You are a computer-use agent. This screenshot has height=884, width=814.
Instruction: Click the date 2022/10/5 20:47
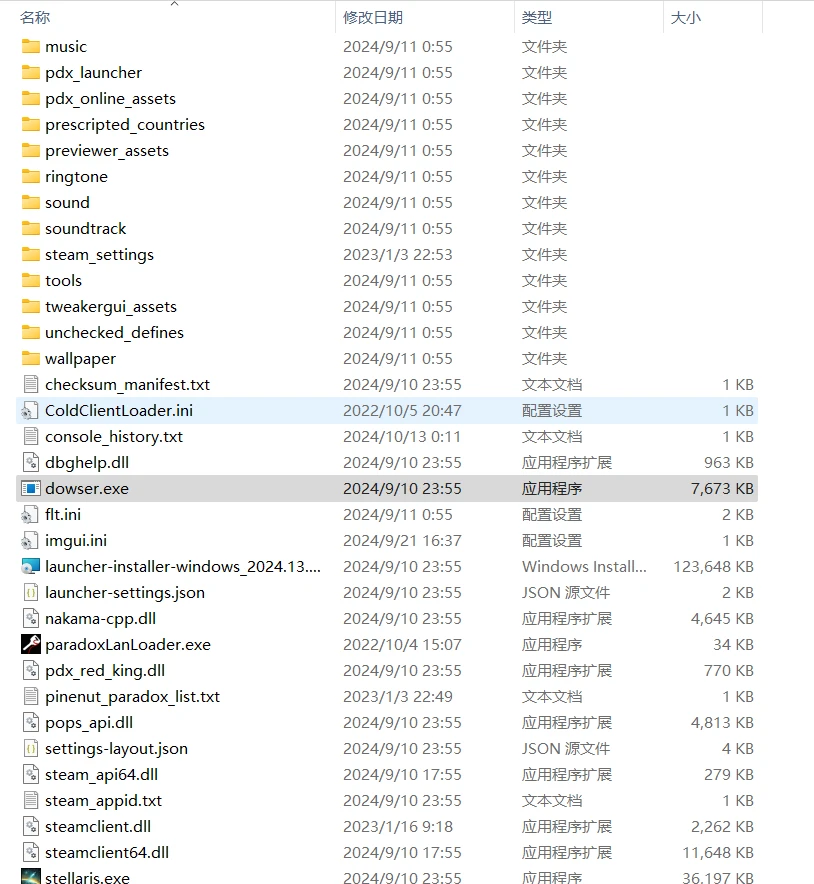[402, 410]
